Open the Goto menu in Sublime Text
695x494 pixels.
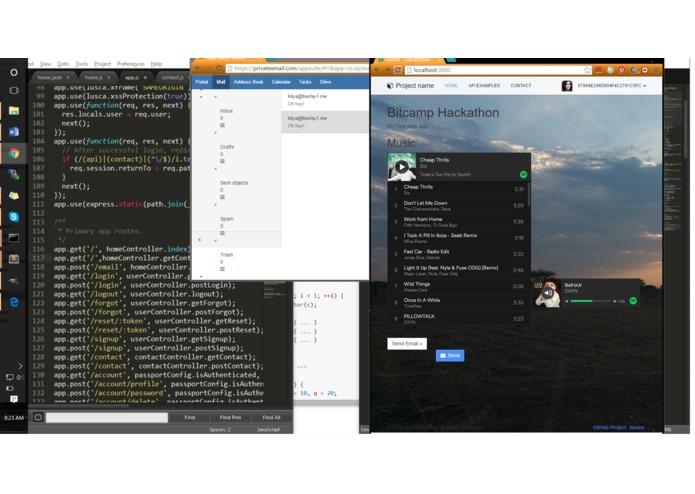(x=63, y=64)
